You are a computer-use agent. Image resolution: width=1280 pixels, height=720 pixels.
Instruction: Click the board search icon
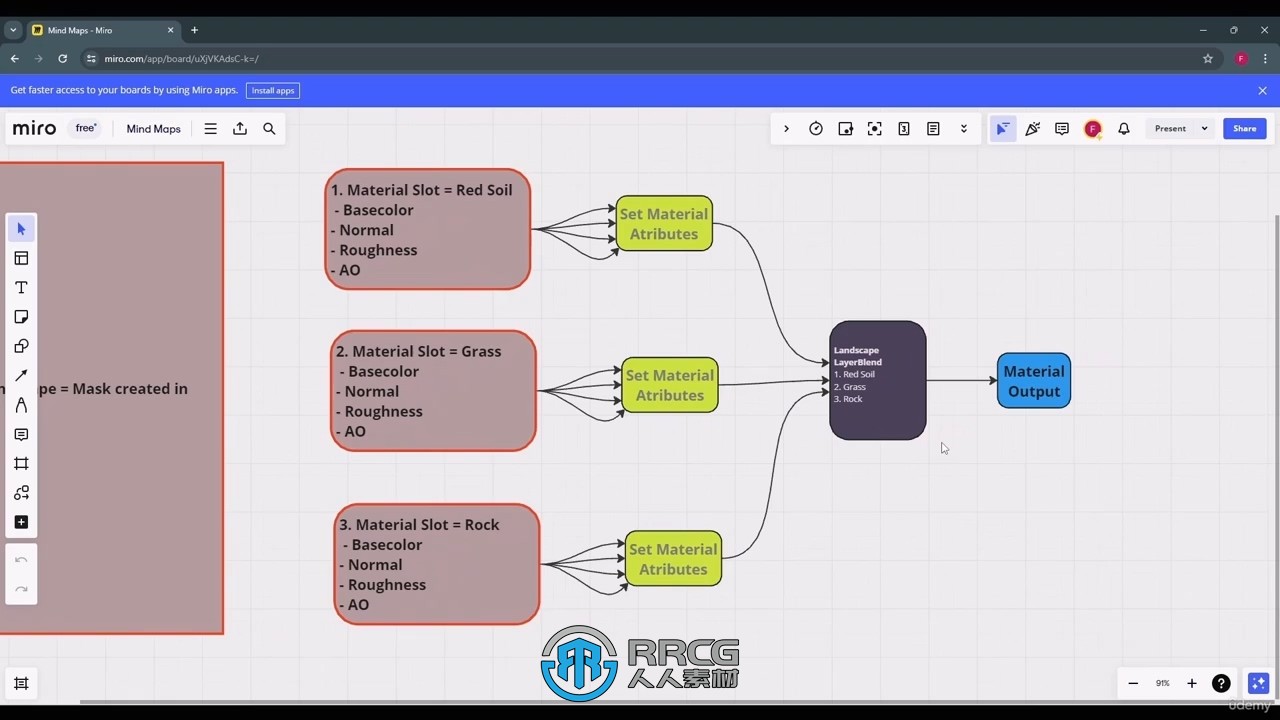(x=269, y=129)
